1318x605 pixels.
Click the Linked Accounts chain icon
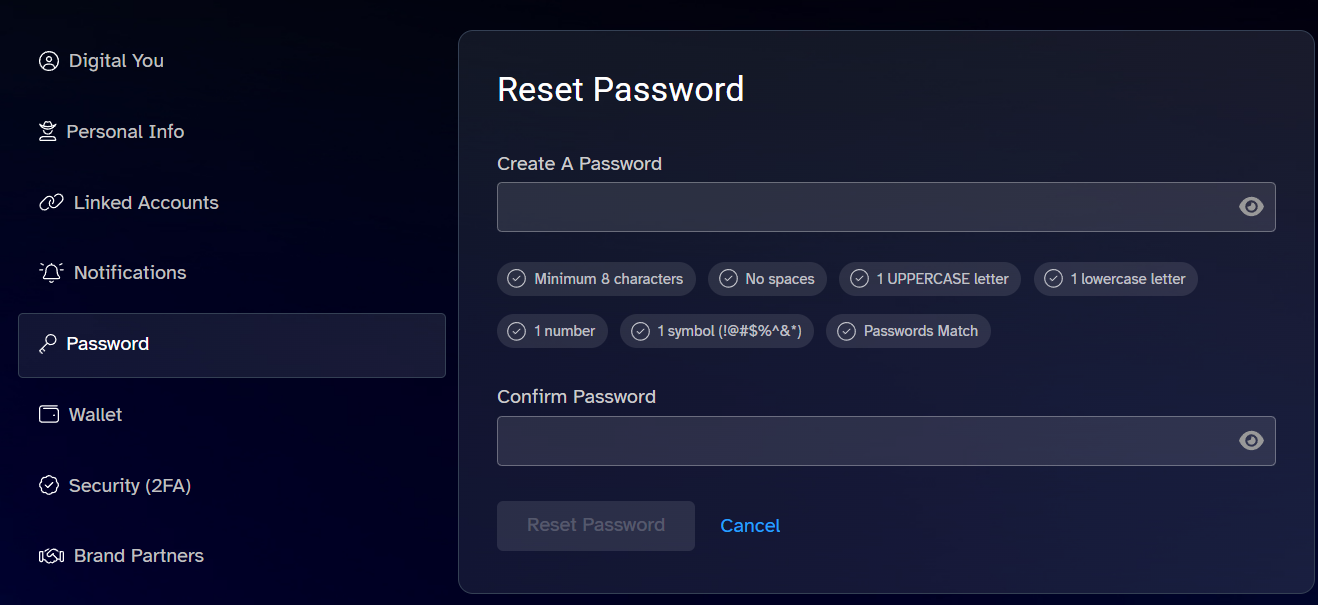[x=51, y=203]
